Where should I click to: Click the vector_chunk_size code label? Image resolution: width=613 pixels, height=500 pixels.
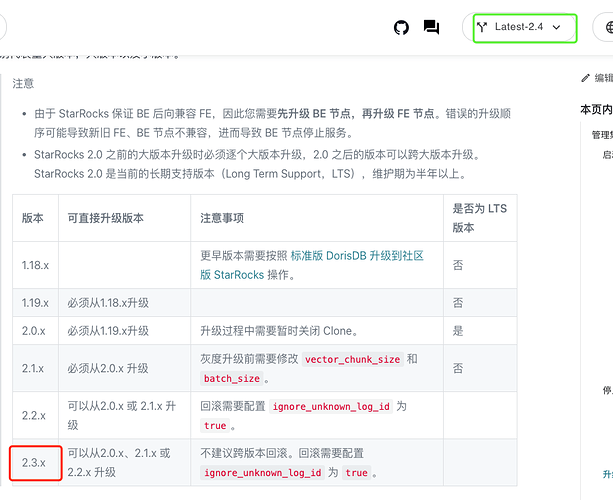pos(354,359)
